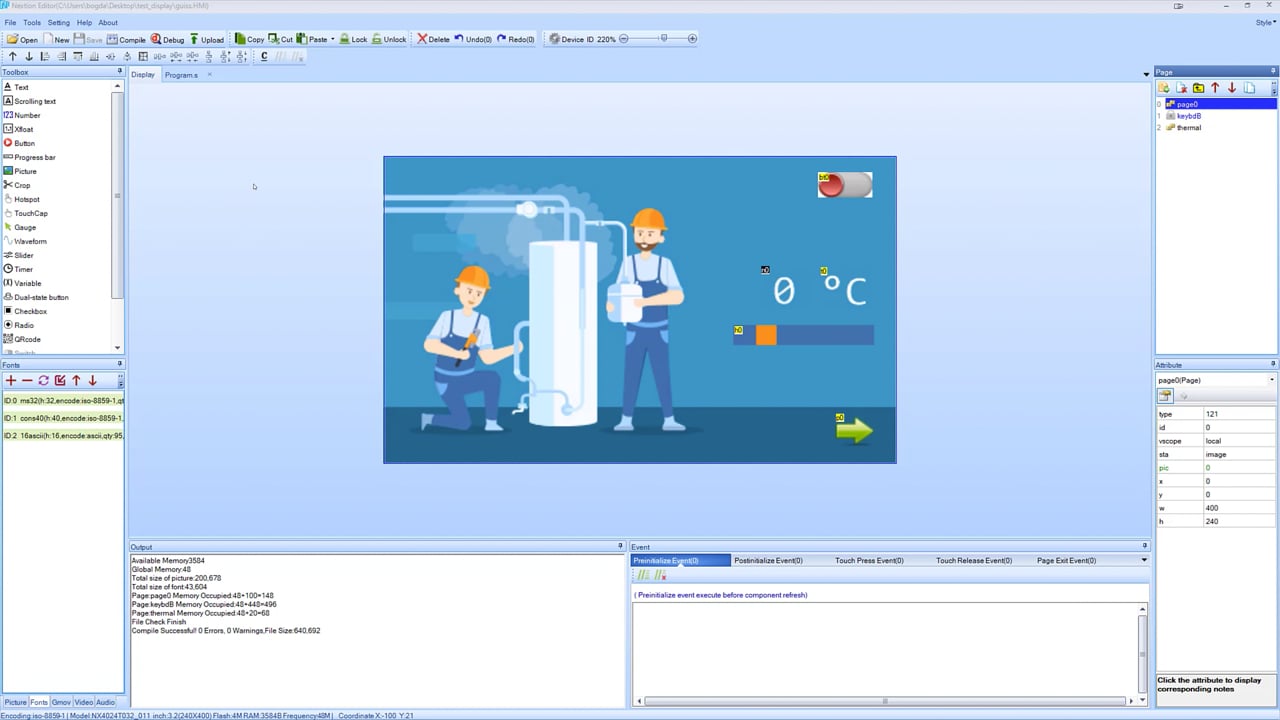Select the keybdB page in Page list
Image resolution: width=1280 pixels, height=720 pixels.
pos(1189,116)
